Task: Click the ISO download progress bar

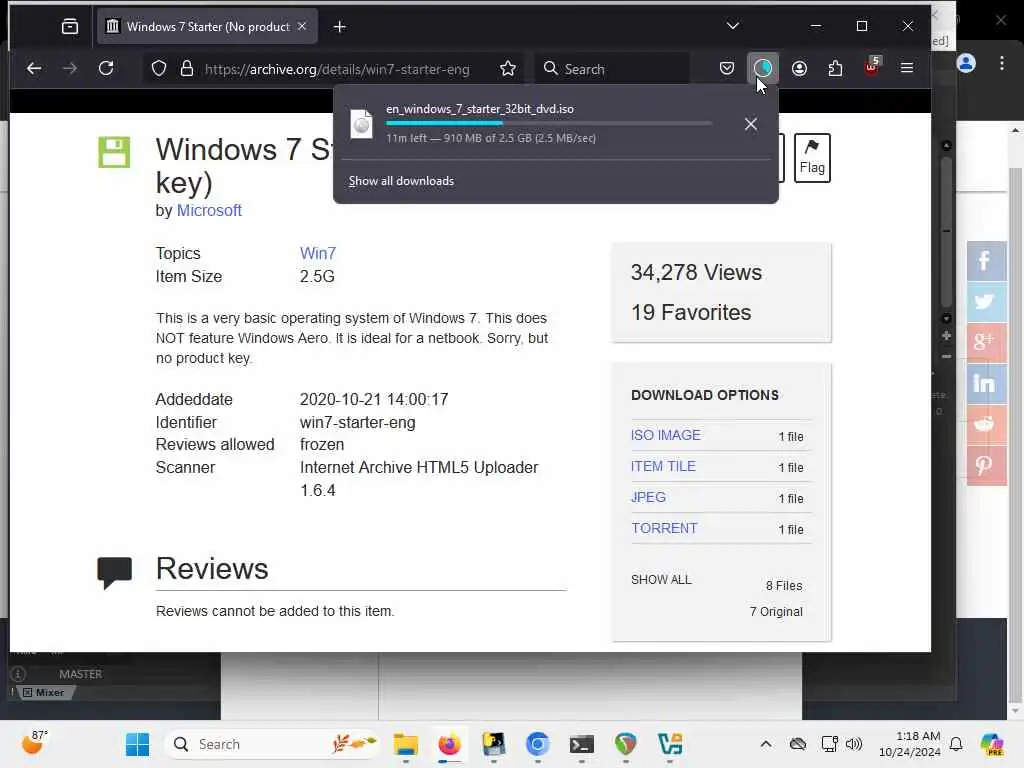Action: 549,123
